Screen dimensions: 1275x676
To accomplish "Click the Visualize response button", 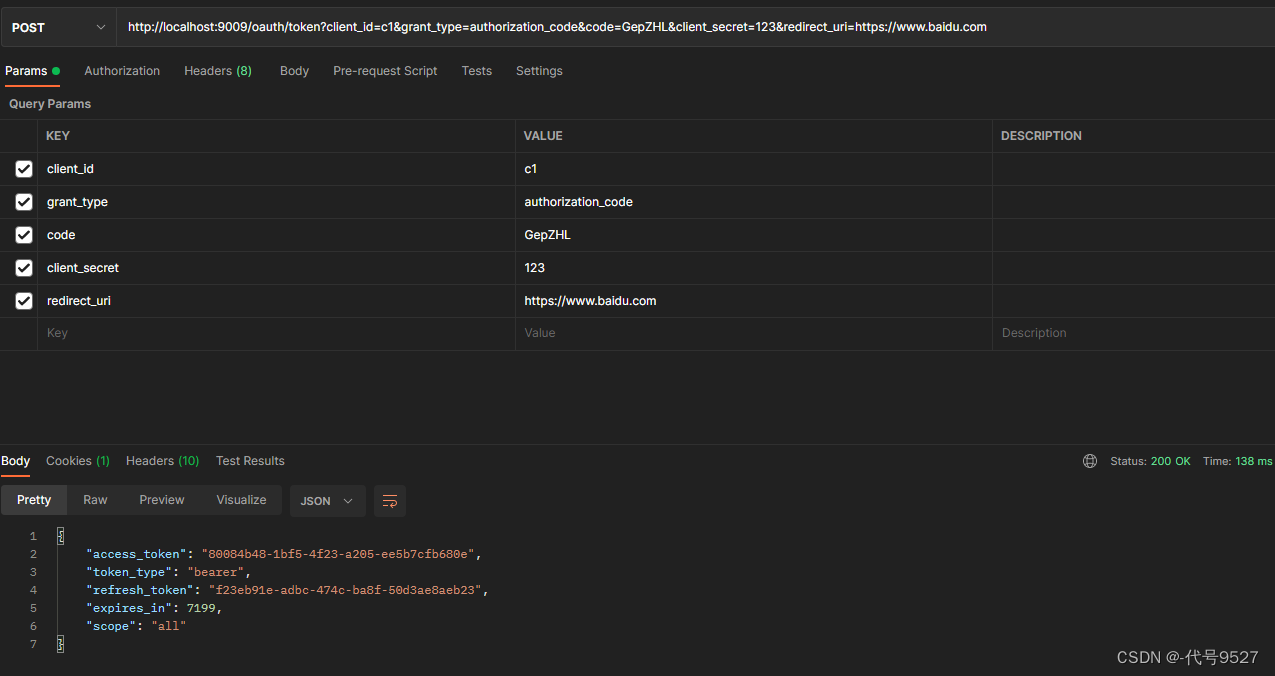I will [241, 500].
